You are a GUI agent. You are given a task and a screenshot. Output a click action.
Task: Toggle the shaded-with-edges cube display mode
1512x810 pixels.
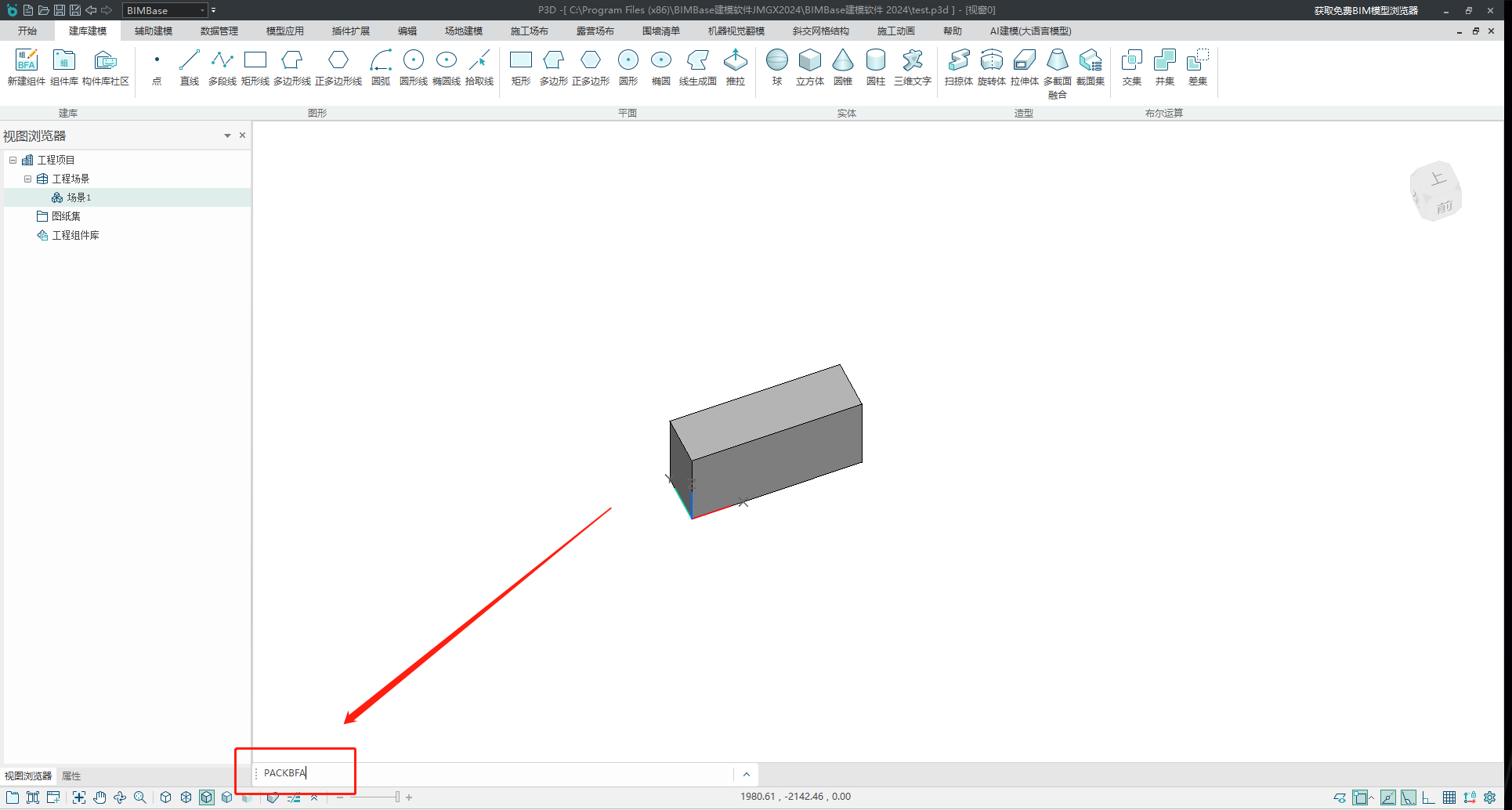click(207, 797)
